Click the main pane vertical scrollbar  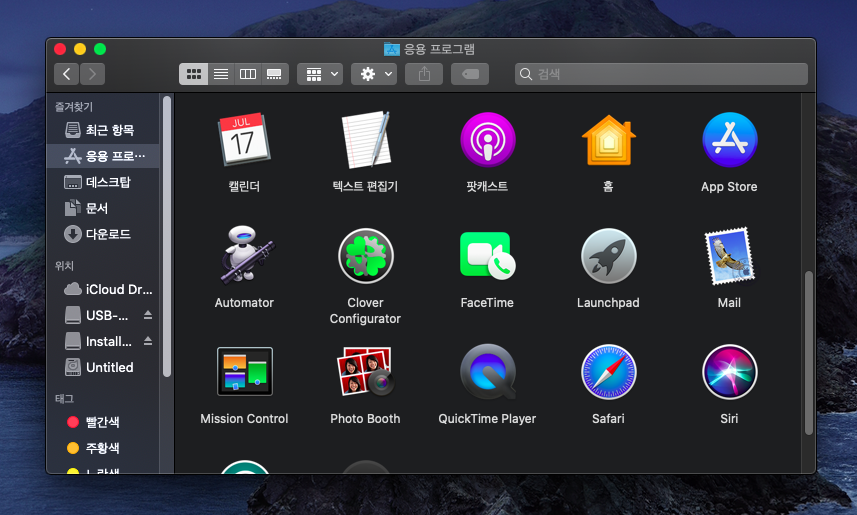tap(808, 353)
